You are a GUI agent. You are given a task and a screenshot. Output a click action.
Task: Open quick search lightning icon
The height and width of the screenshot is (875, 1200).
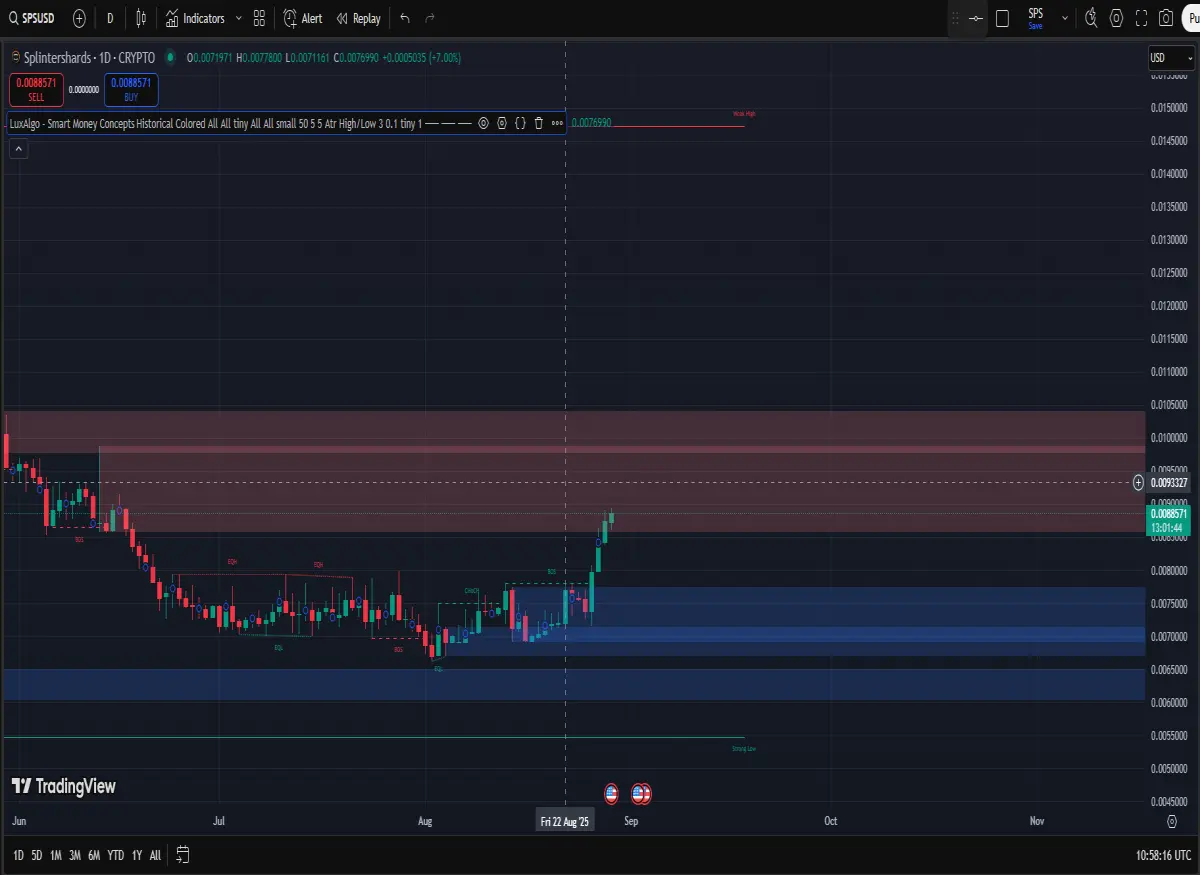(x=1091, y=18)
